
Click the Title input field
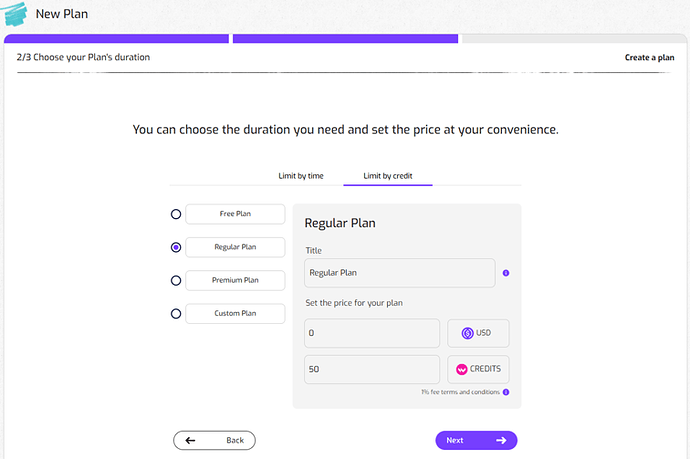[x=399, y=273]
